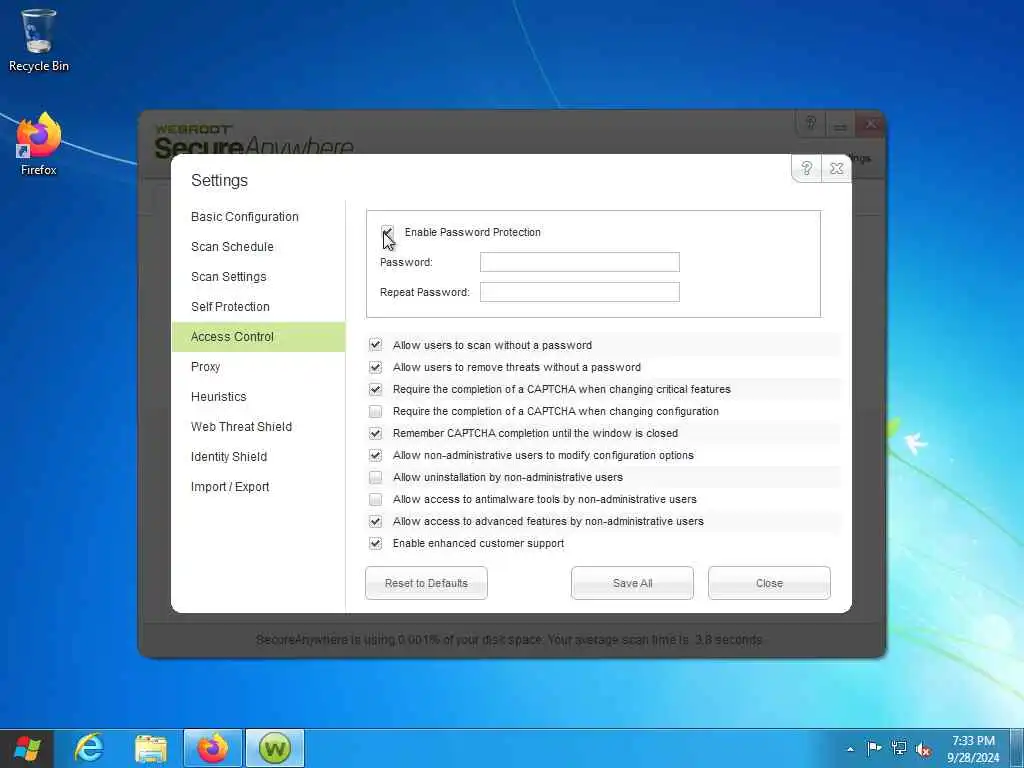Show desktop button at taskbar end
The width and height of the screenshot is (1024, 768).
pyautogui.click(x=1017, y=748)
